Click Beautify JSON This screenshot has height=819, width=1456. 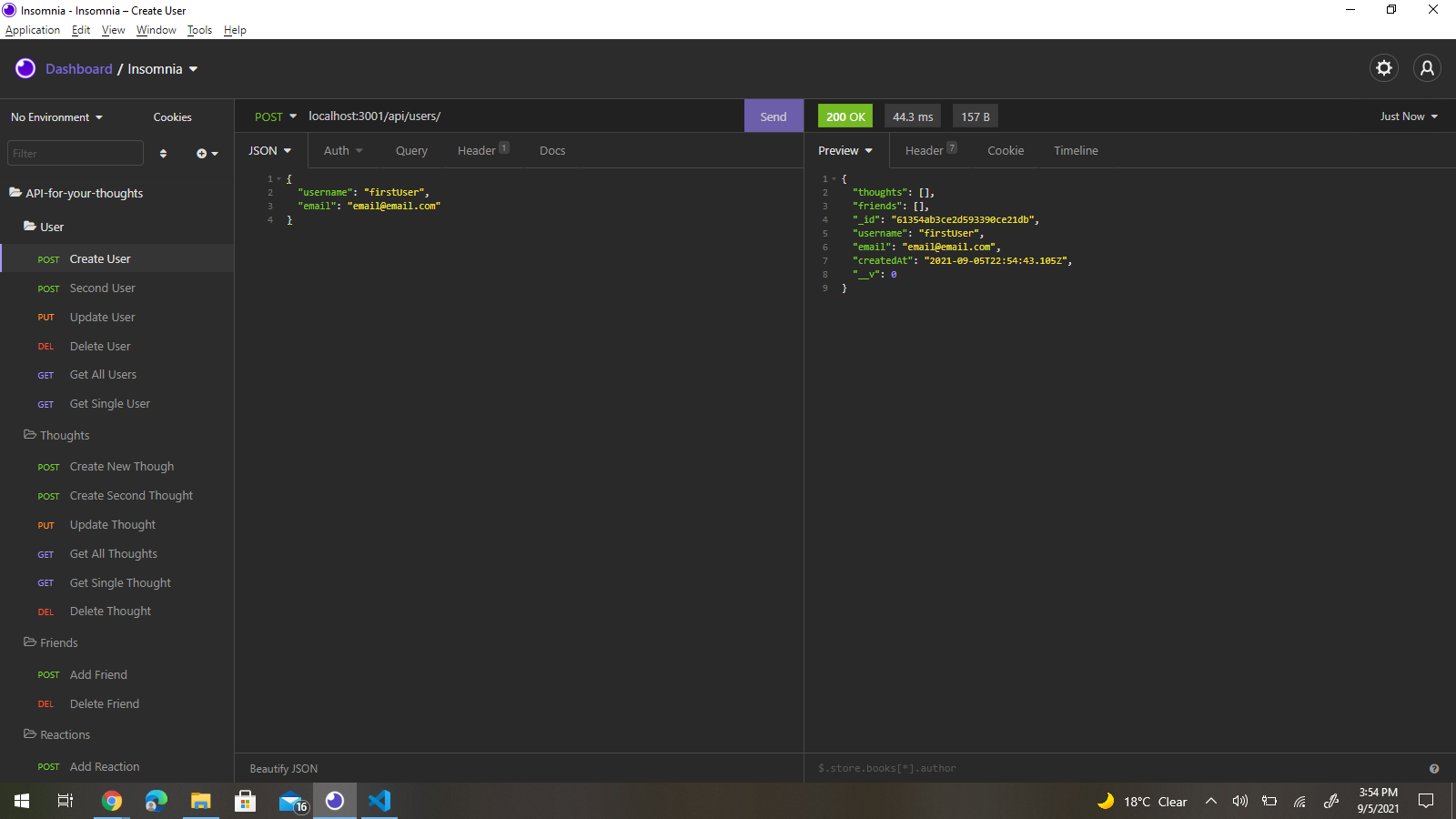[x=284, y=769]
